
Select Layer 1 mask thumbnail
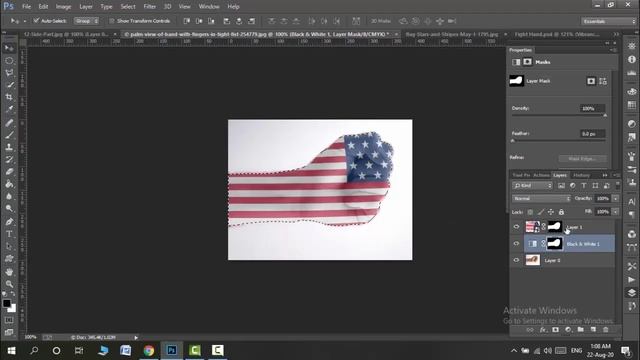(554, 227)
